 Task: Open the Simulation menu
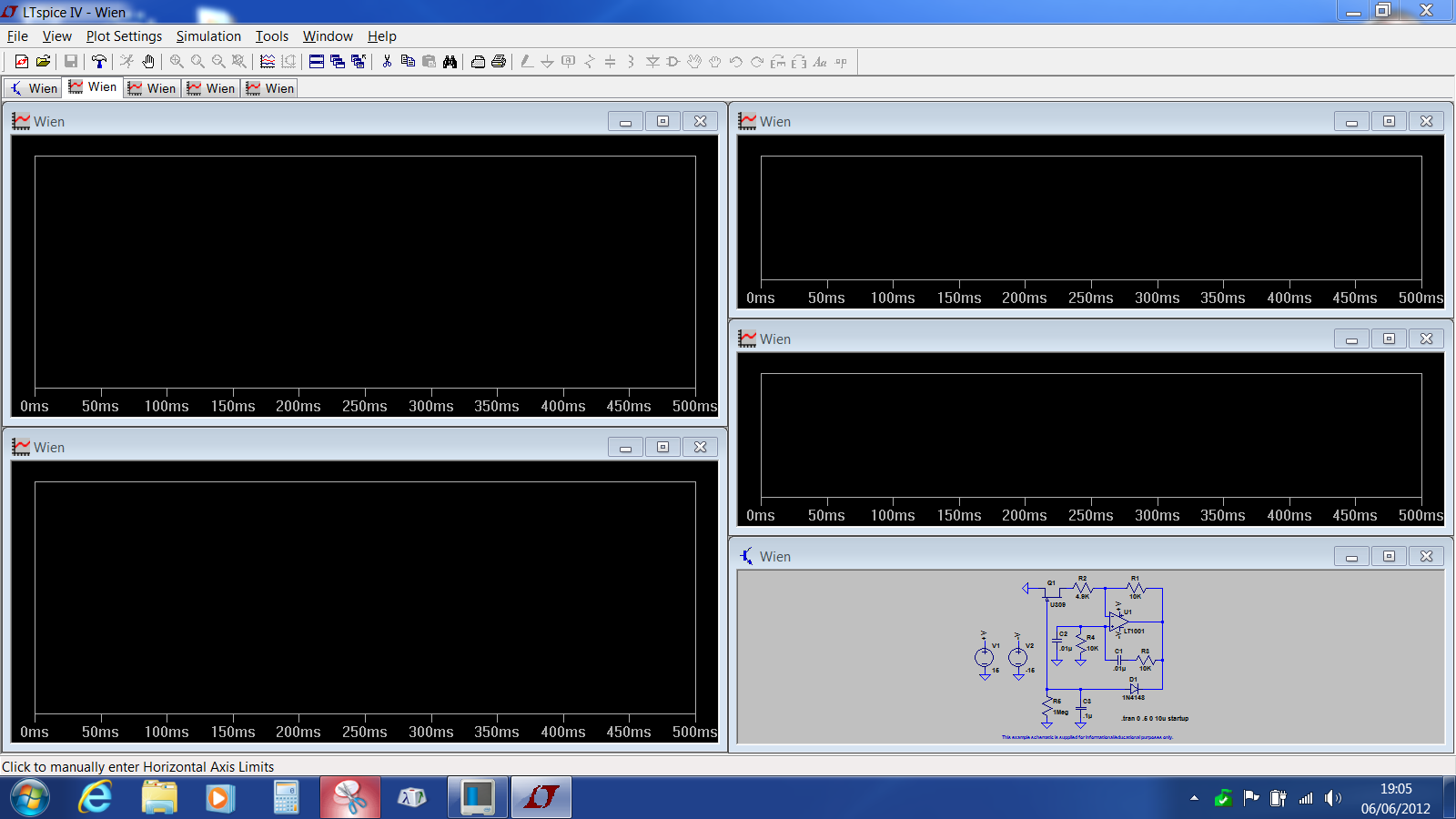tap(208, 36)
